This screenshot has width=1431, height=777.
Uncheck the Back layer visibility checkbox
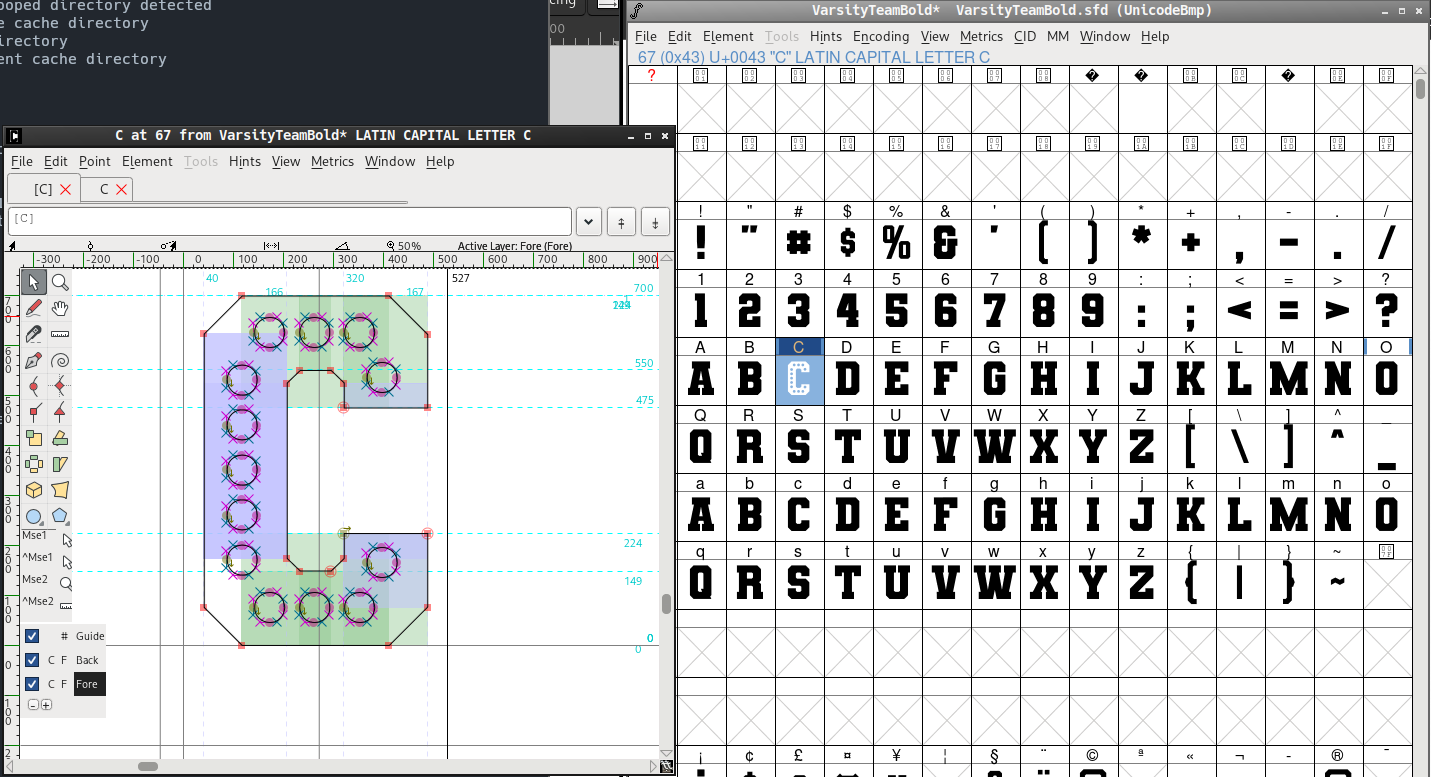[32, 660]
